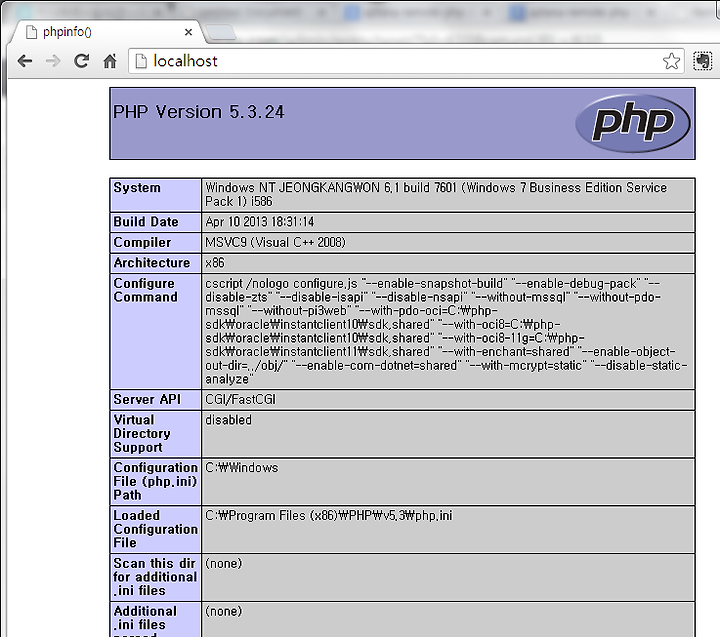This screenshot has height=637, width=720.
Task: Click the PHP Version 5.3.24 heading
Action: tap(199, 112)
